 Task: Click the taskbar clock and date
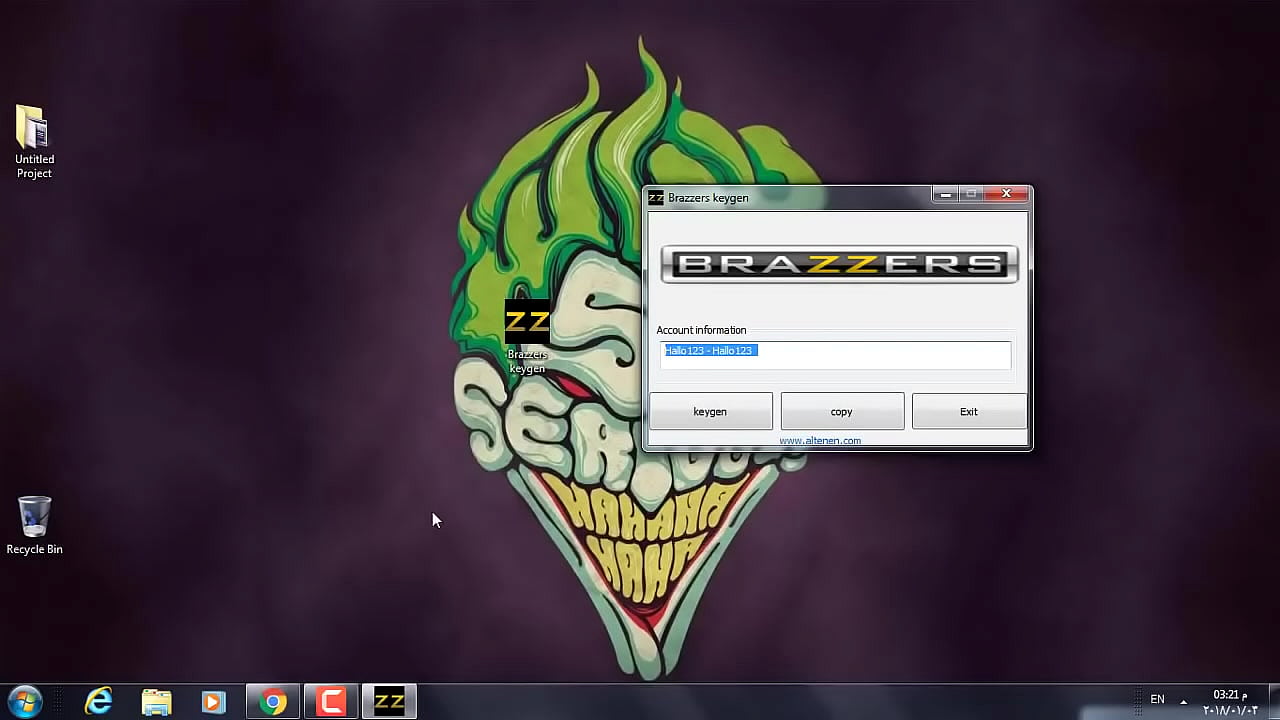(1230, 702)
